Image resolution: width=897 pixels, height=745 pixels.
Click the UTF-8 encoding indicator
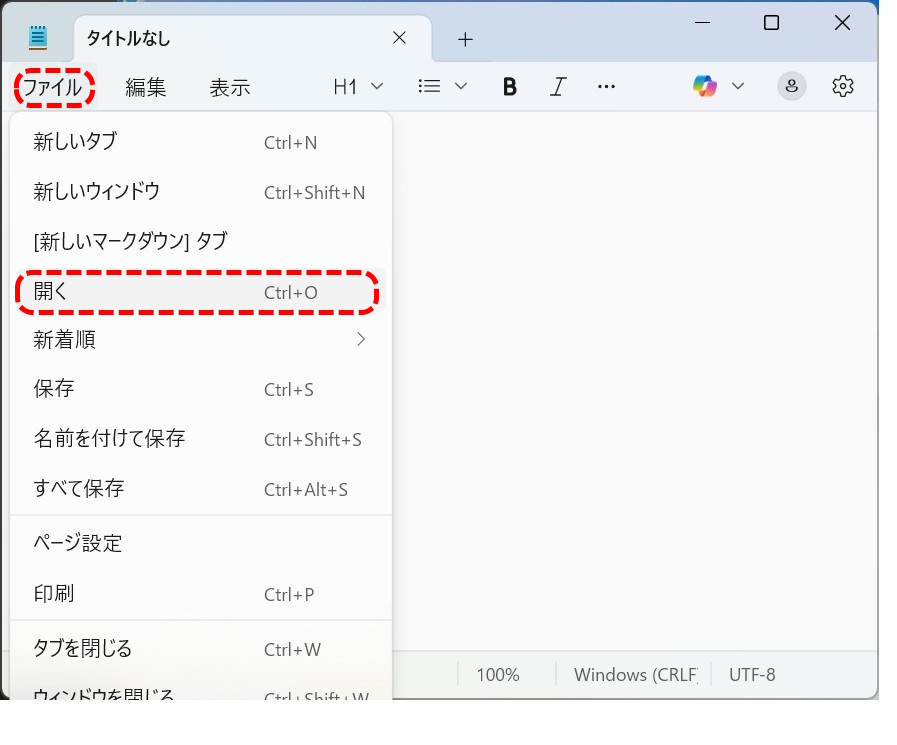(752, 675)
